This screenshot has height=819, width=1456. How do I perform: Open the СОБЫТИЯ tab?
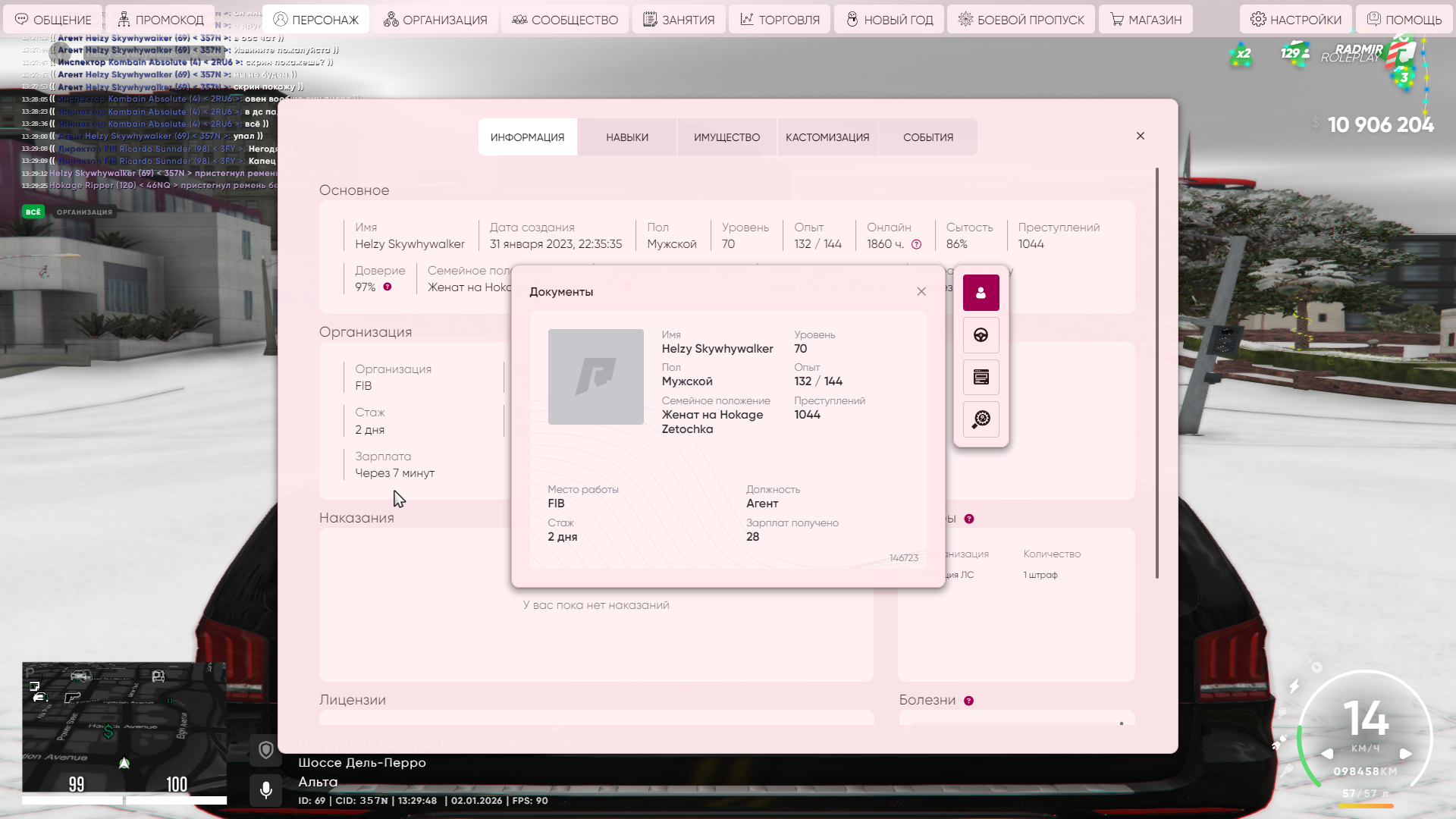coord(927,137)
